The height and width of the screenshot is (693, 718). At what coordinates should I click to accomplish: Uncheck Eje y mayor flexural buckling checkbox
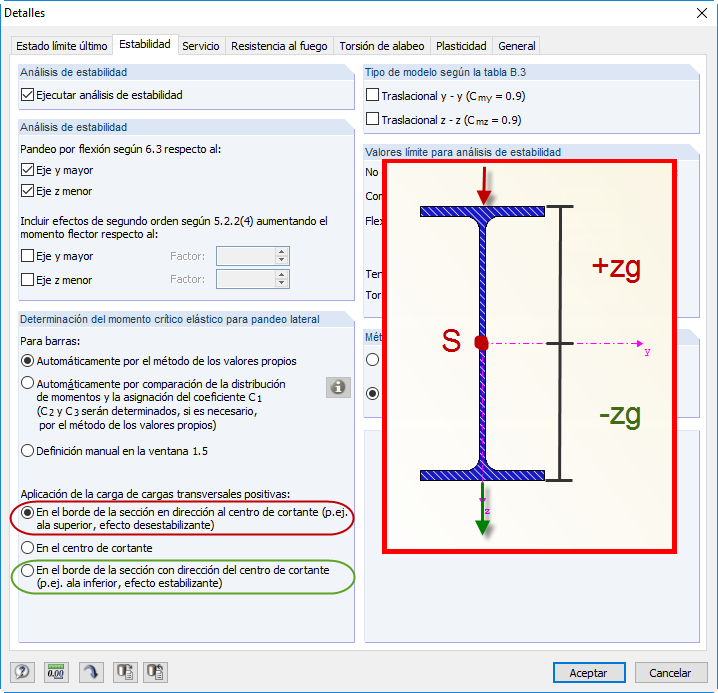27,170
